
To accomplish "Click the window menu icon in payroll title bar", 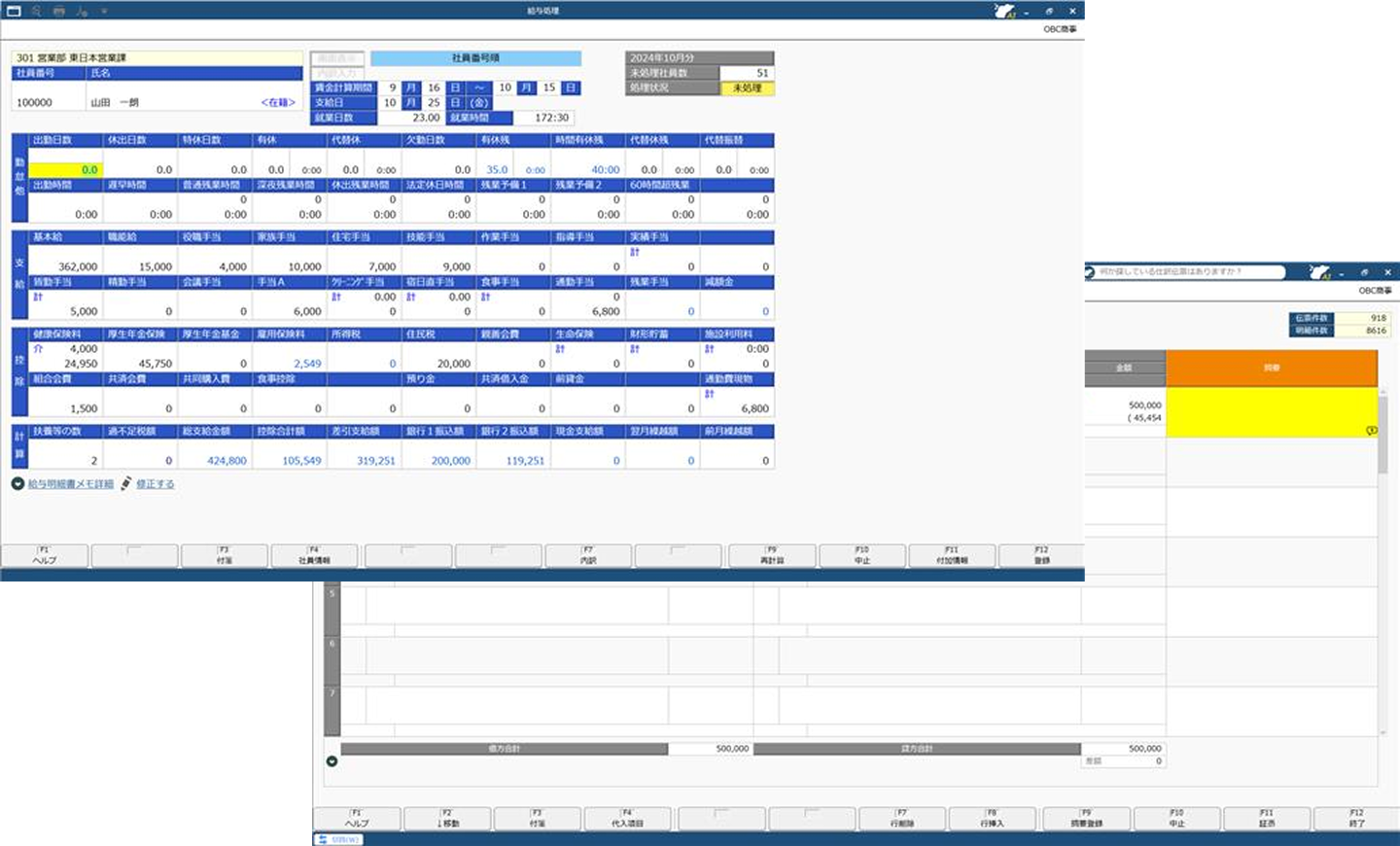I will click(14, 11).
